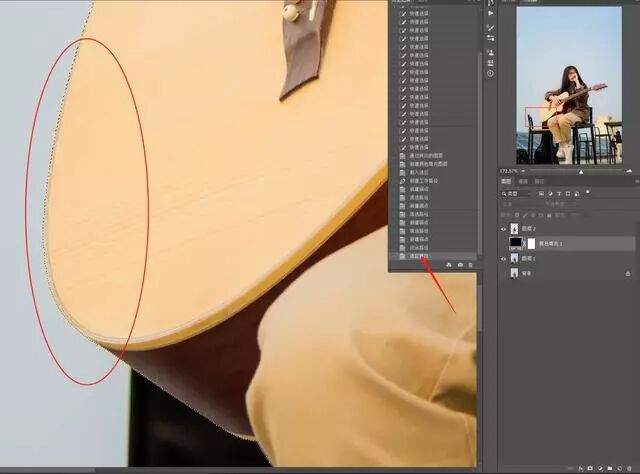Image resolution: width=640 pixels, height=474 pixels.
Task: Select the 图层 2 layer name
Action: (529, 229)
